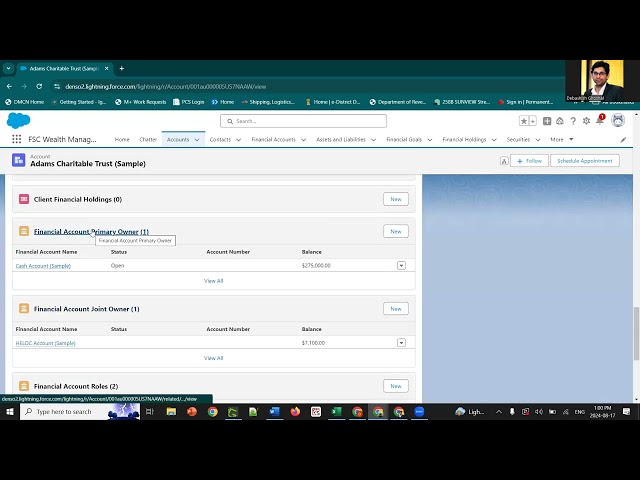The height and width of the screenshot is (480, 640).
Task: Click New in Financial Account Roles
Action: click(396, 386)
